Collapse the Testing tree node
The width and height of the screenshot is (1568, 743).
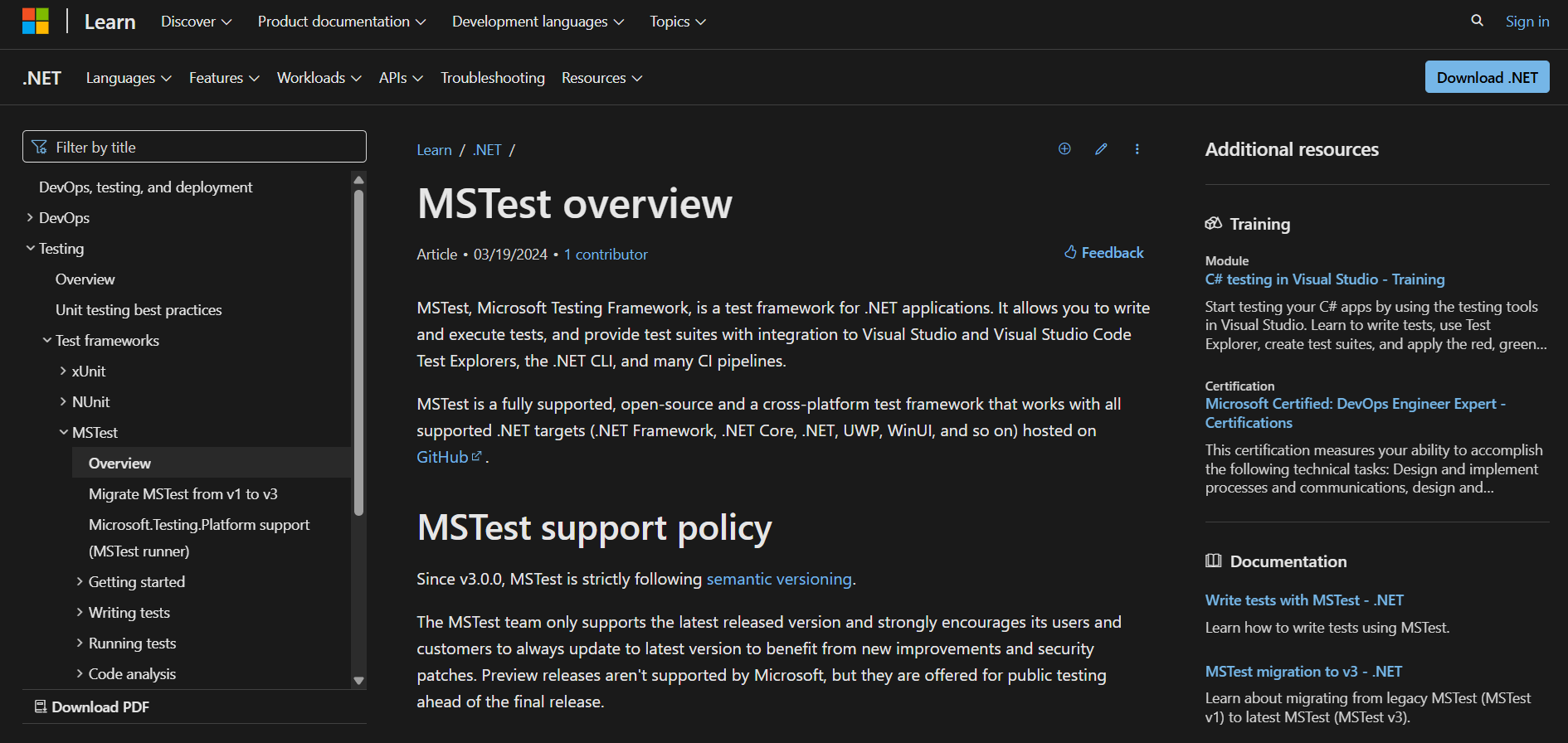coord(31,249)
